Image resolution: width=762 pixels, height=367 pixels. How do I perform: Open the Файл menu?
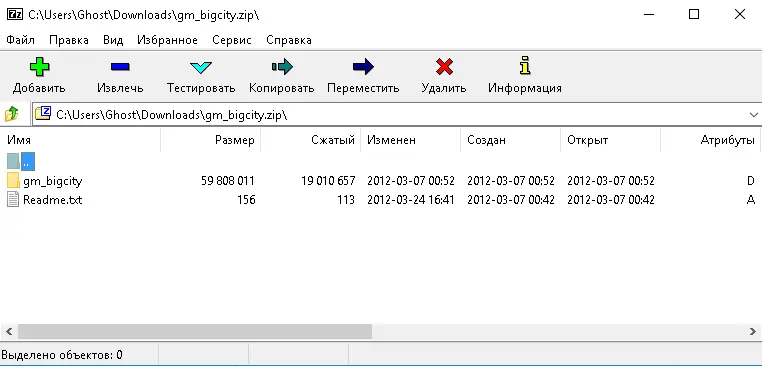[20, 40]
